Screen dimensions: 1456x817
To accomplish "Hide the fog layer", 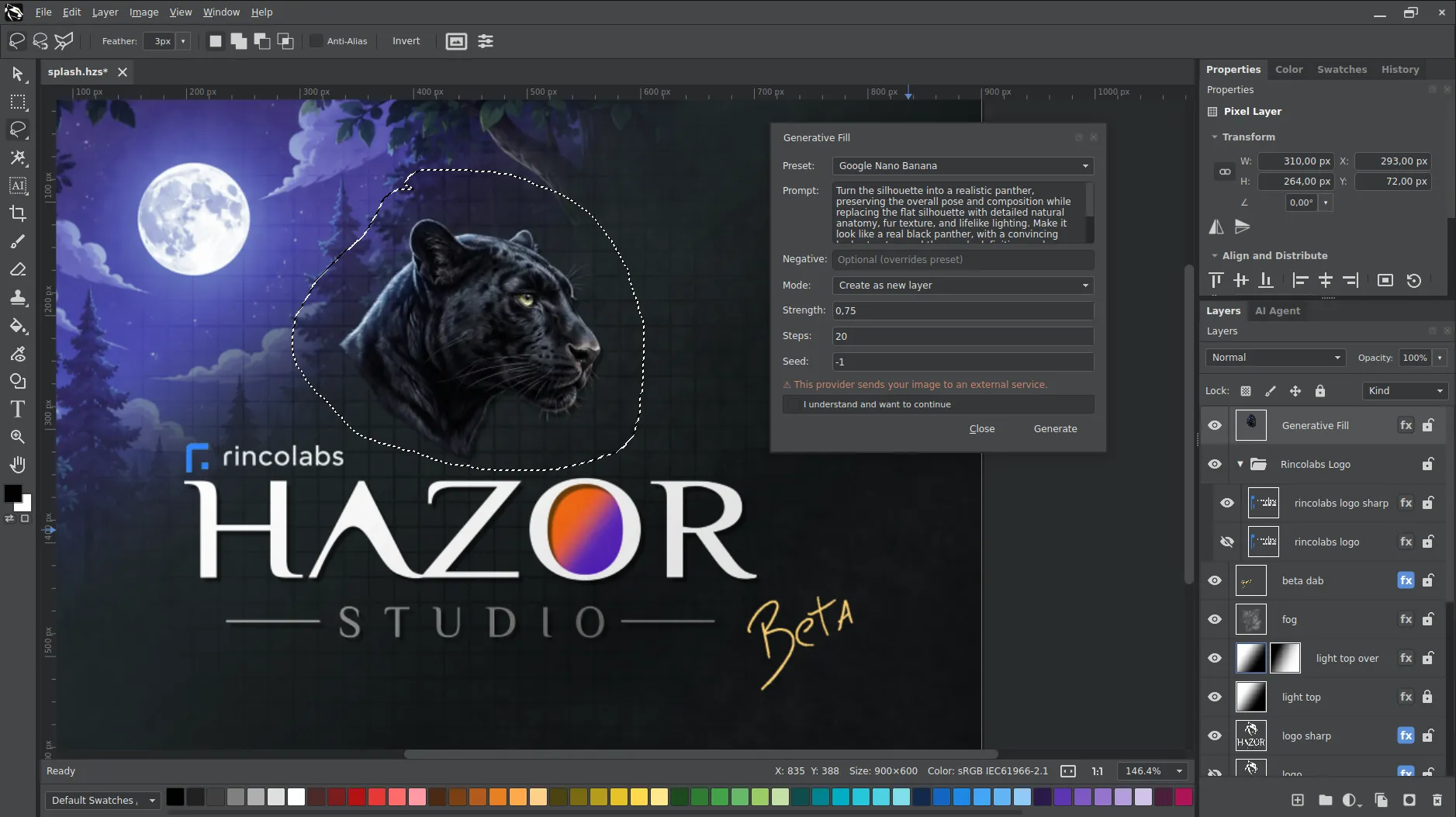I will coord(1215,619).
